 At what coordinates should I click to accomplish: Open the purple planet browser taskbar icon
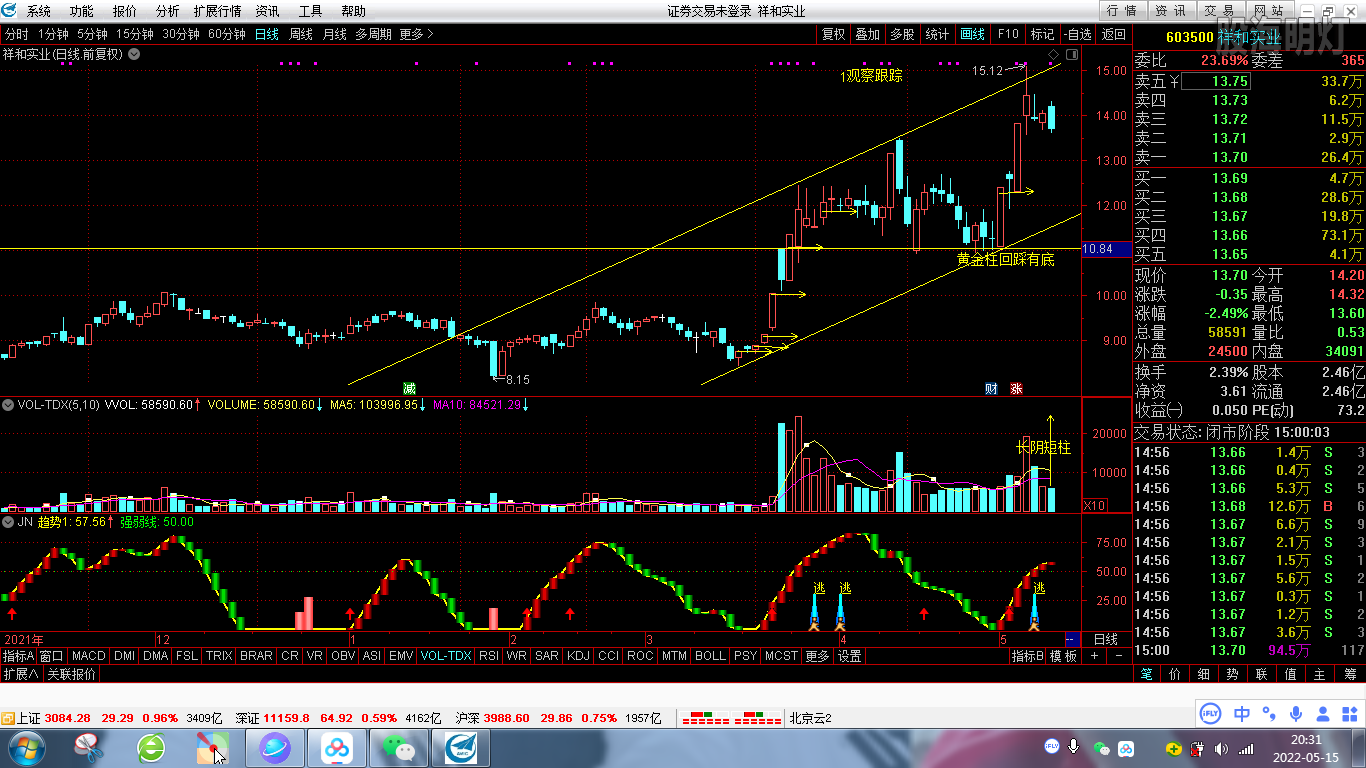(274, 748)
